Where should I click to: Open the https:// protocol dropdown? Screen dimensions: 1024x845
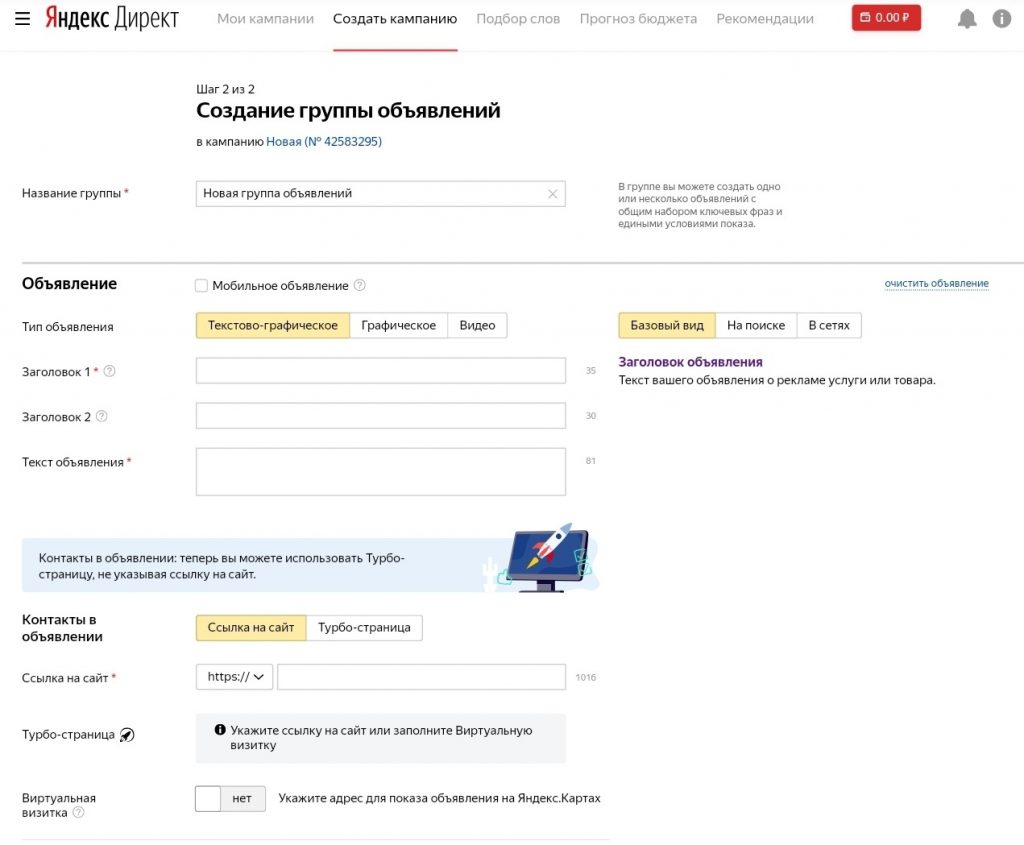pyautogui.click(x=234, y=677)
